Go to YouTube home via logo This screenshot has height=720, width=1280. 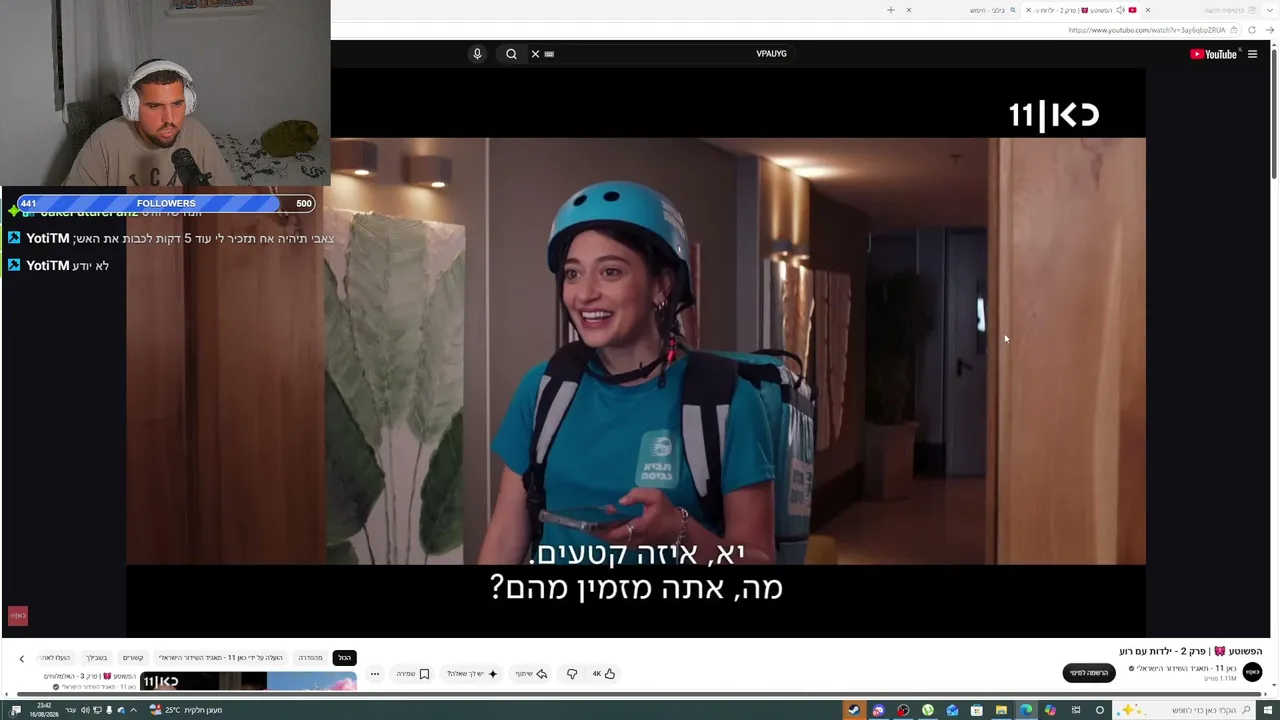[x=1213, y=54]
